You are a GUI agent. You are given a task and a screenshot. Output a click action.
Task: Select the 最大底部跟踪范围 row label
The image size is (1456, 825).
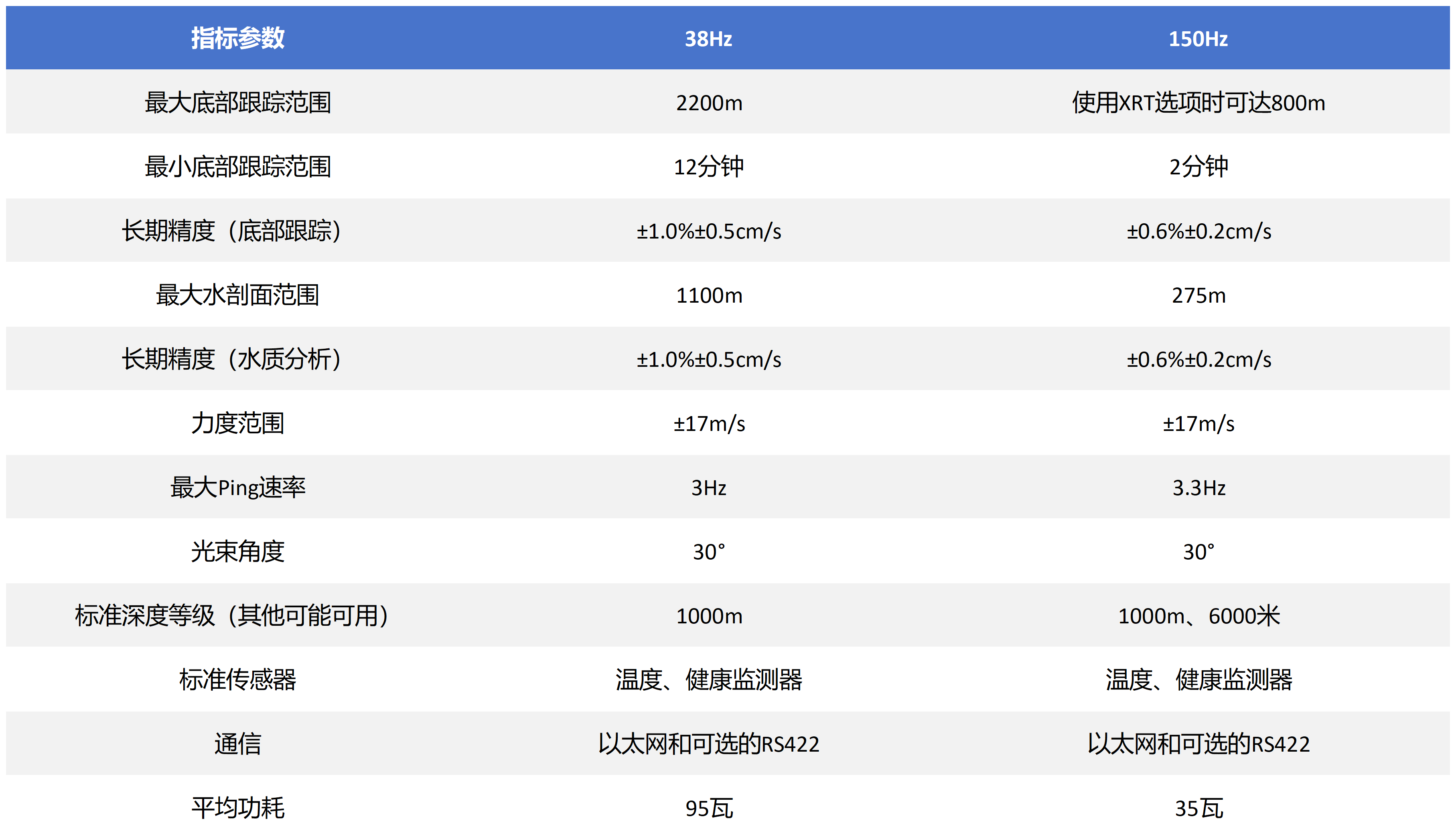pos(237,103)
